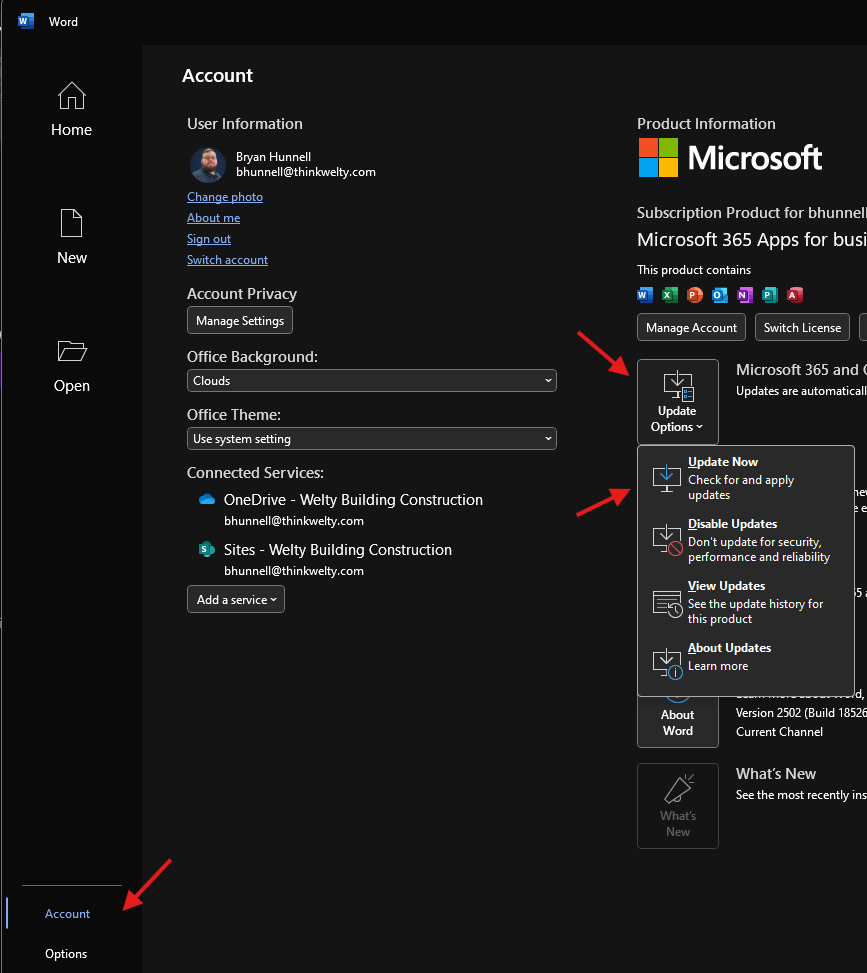Select the Home icon in the sidebar

pyautogui.click(x=71, y=96)
